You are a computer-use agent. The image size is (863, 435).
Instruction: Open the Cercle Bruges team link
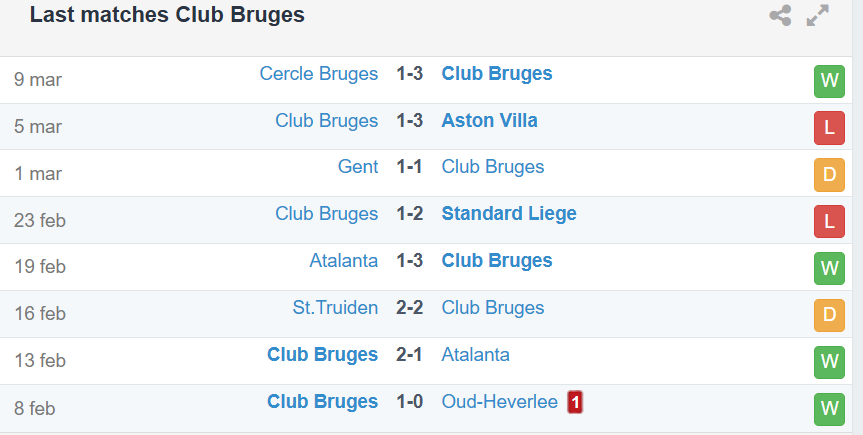[319, 74]
